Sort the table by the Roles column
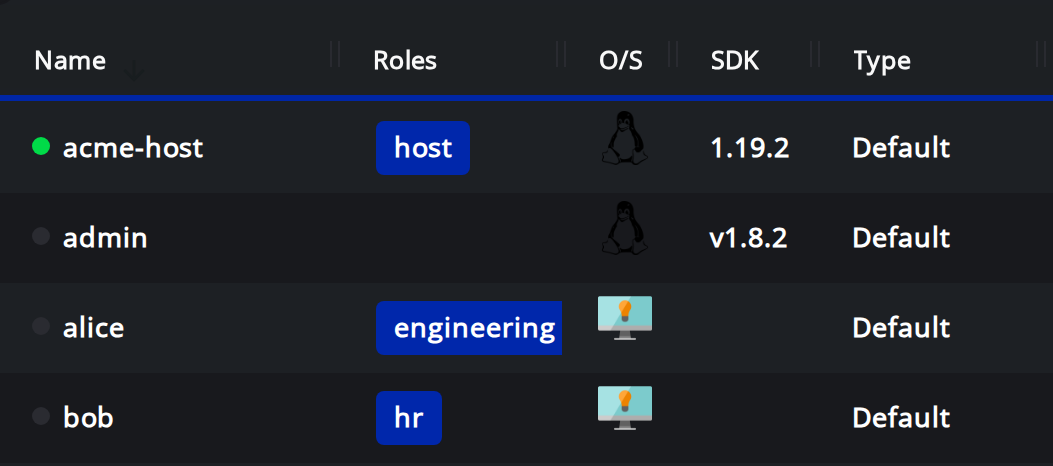 (405, 61)
